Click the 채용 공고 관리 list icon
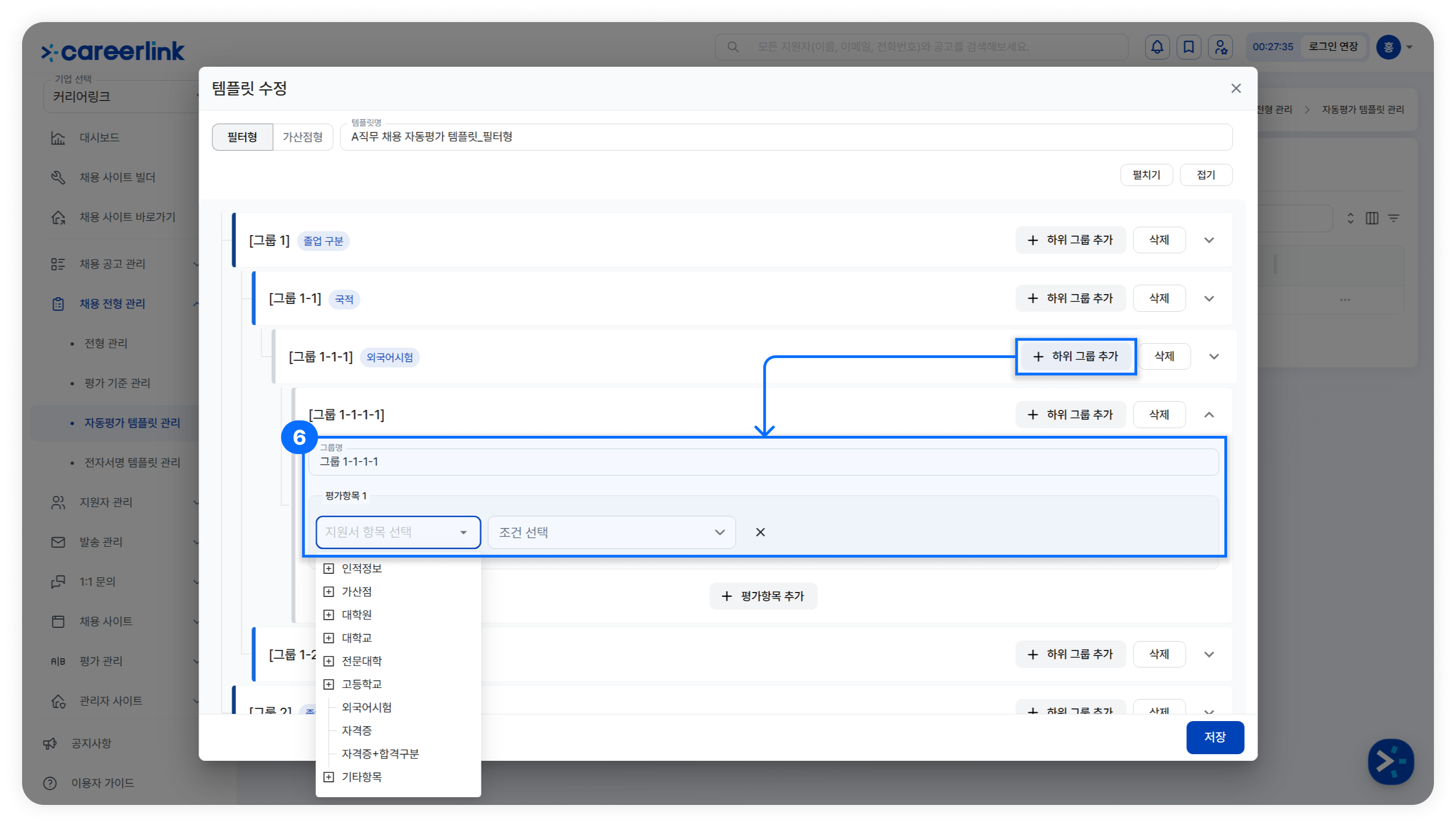The image size is (1456, 827). 58,264
